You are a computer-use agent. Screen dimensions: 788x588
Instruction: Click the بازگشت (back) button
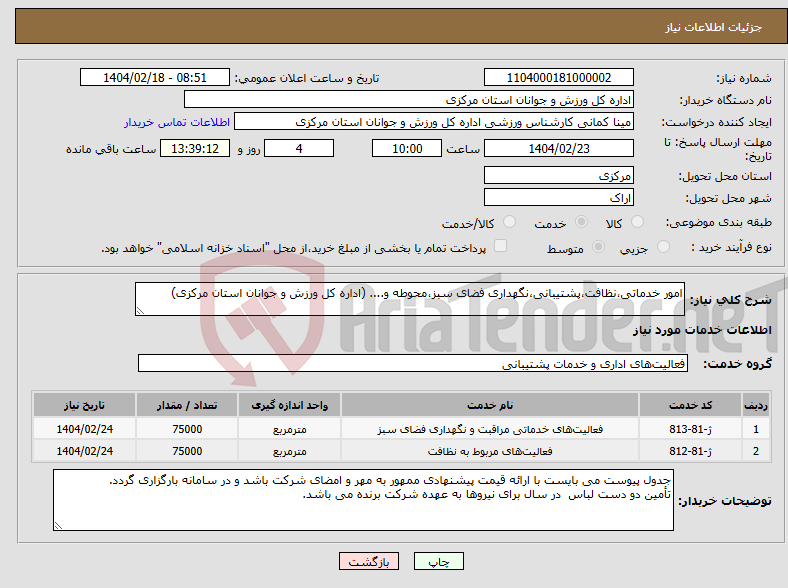[x=369, y=561]
